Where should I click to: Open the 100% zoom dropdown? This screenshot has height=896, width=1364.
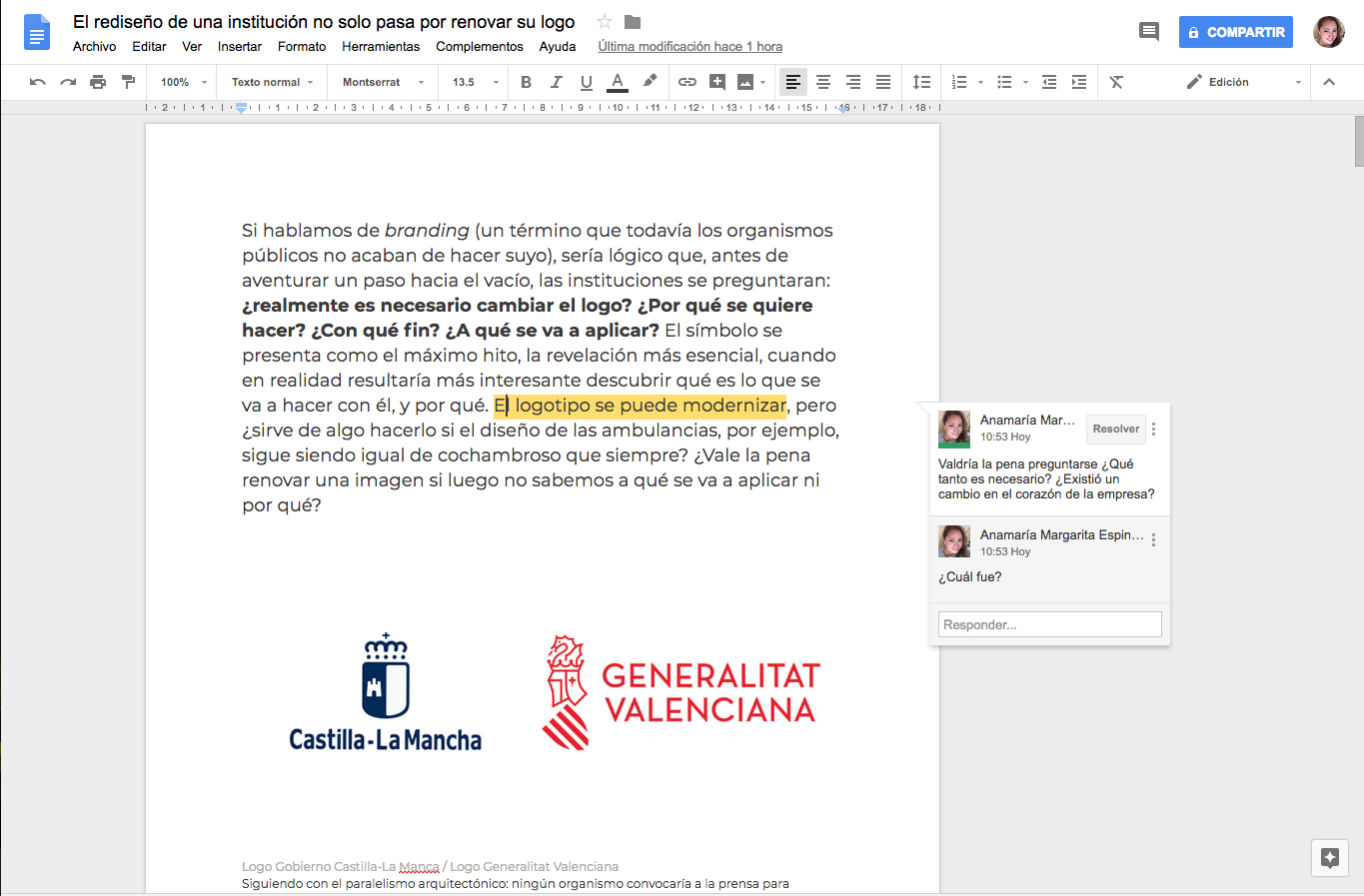tap(183, 82)
